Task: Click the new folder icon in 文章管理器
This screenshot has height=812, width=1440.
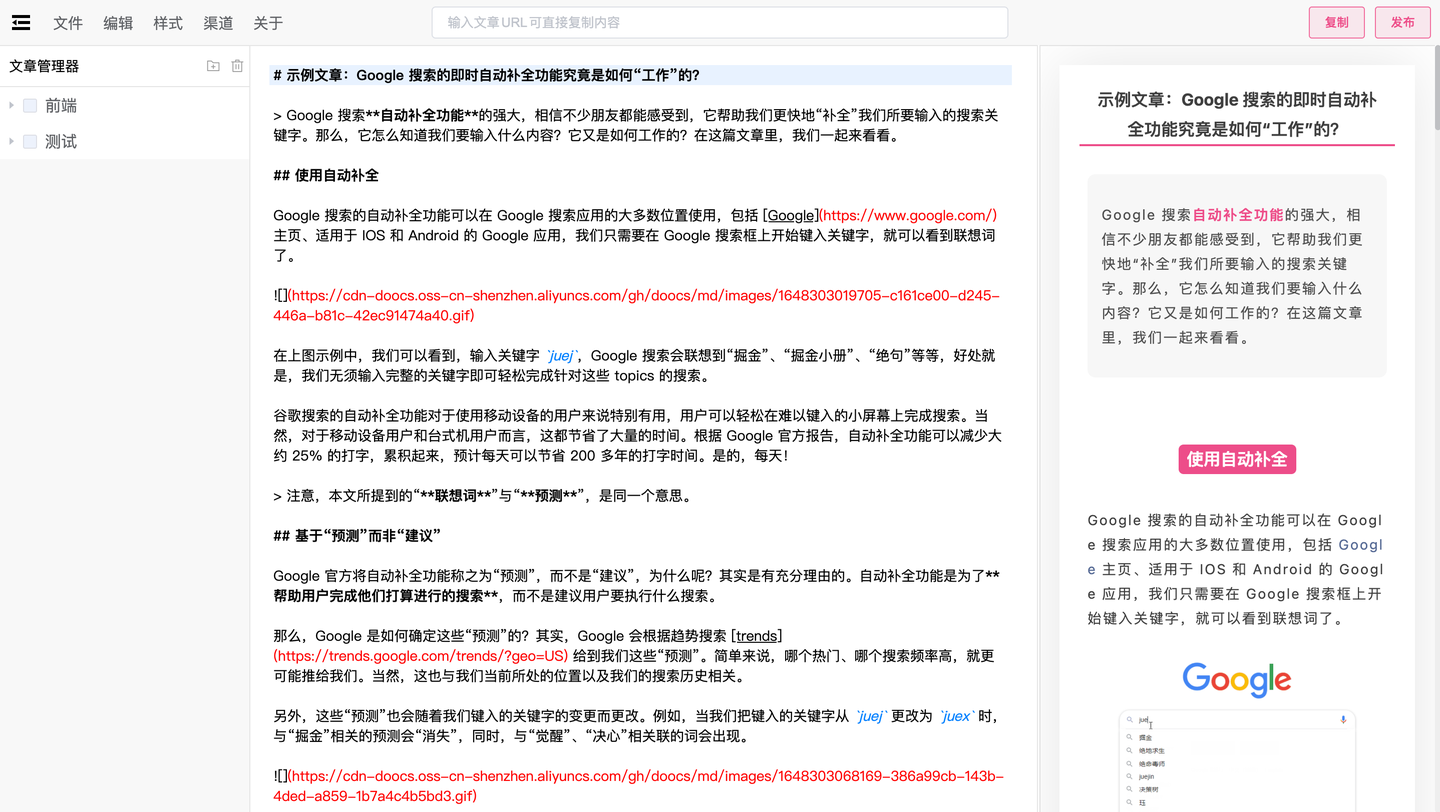Action: tap(213, 66)
